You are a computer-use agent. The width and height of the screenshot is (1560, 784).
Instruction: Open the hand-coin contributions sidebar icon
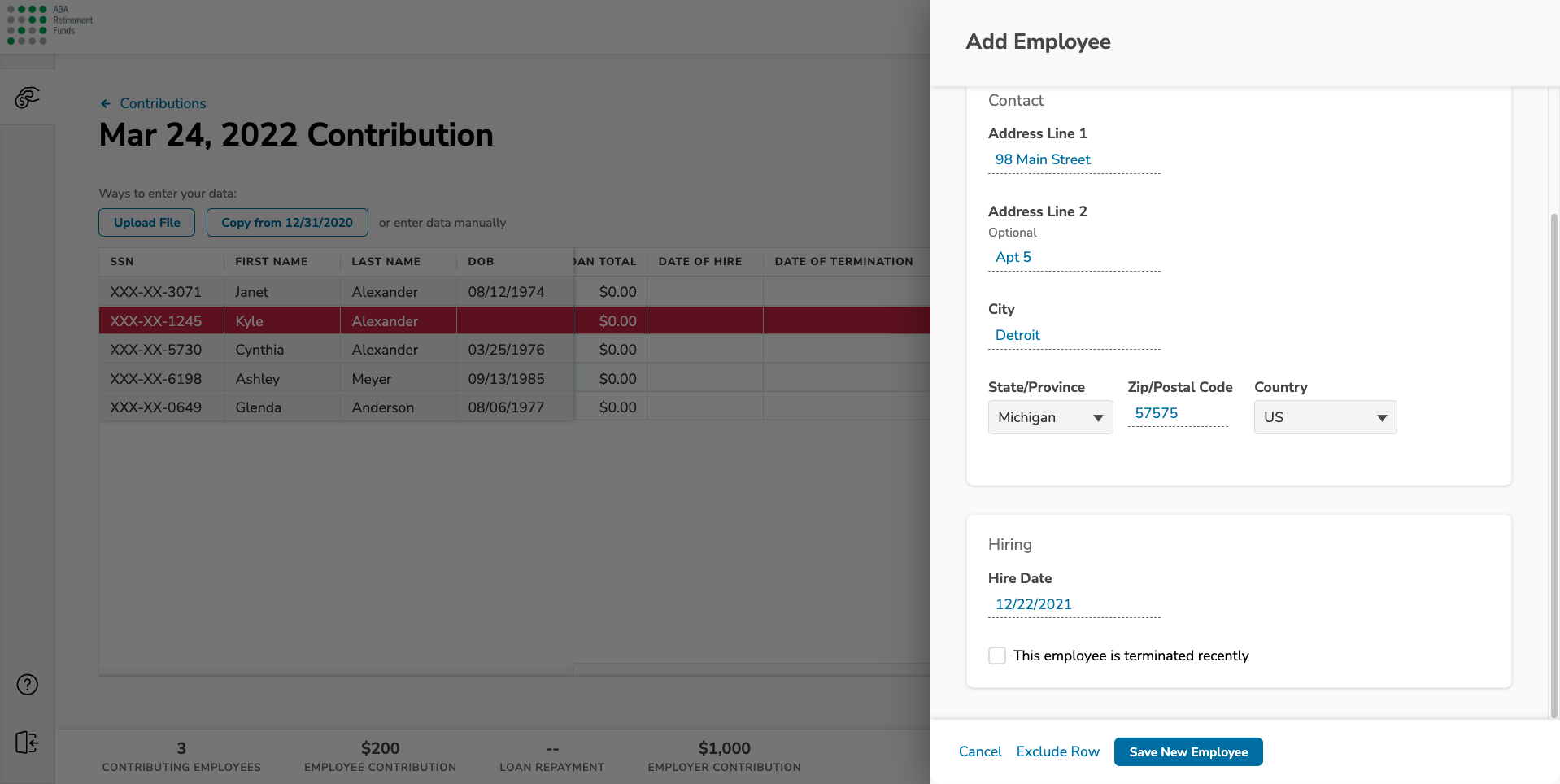coord(27,98)
